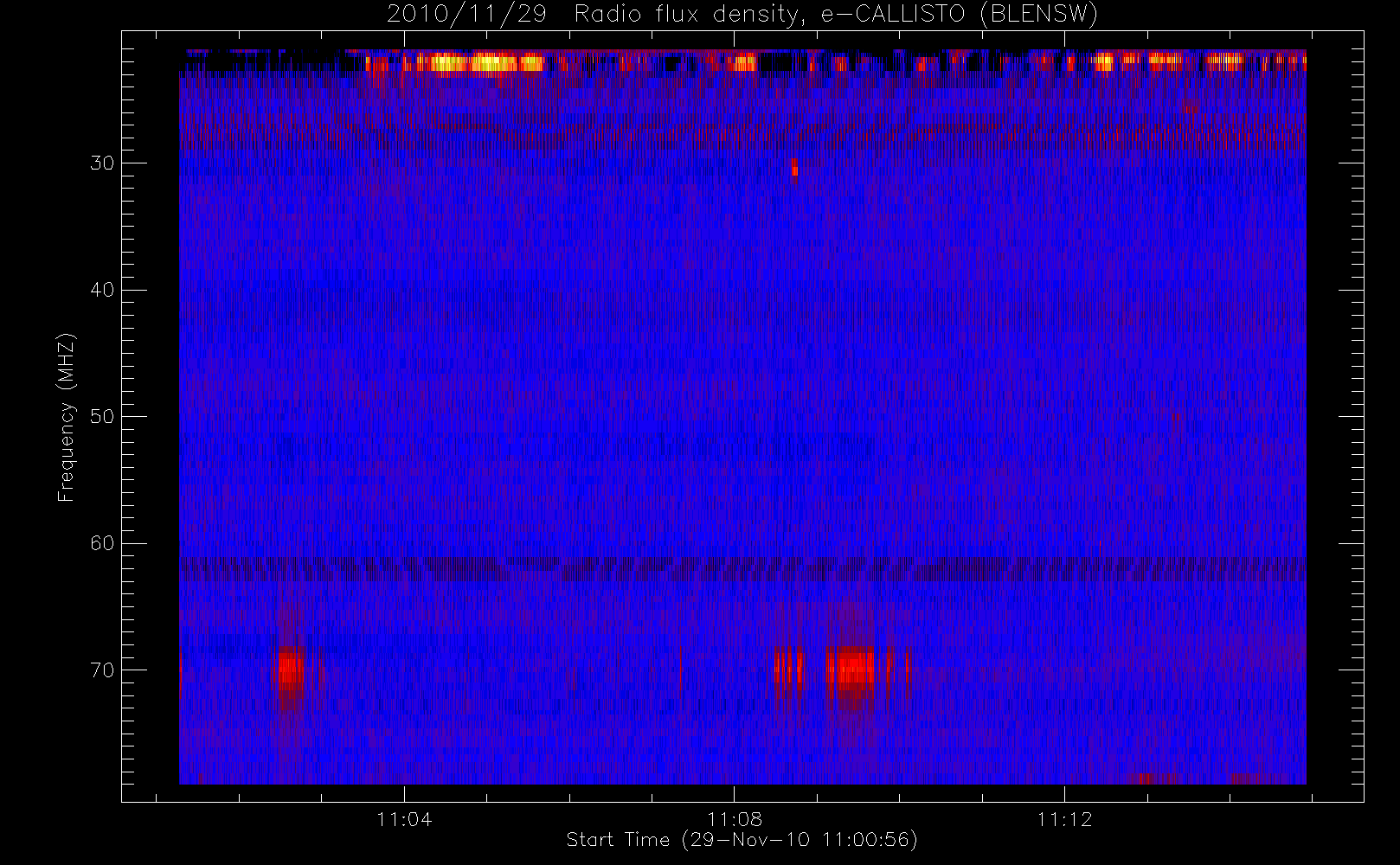Click the 70 MHz frequency tick label

[x=102, y=670]
